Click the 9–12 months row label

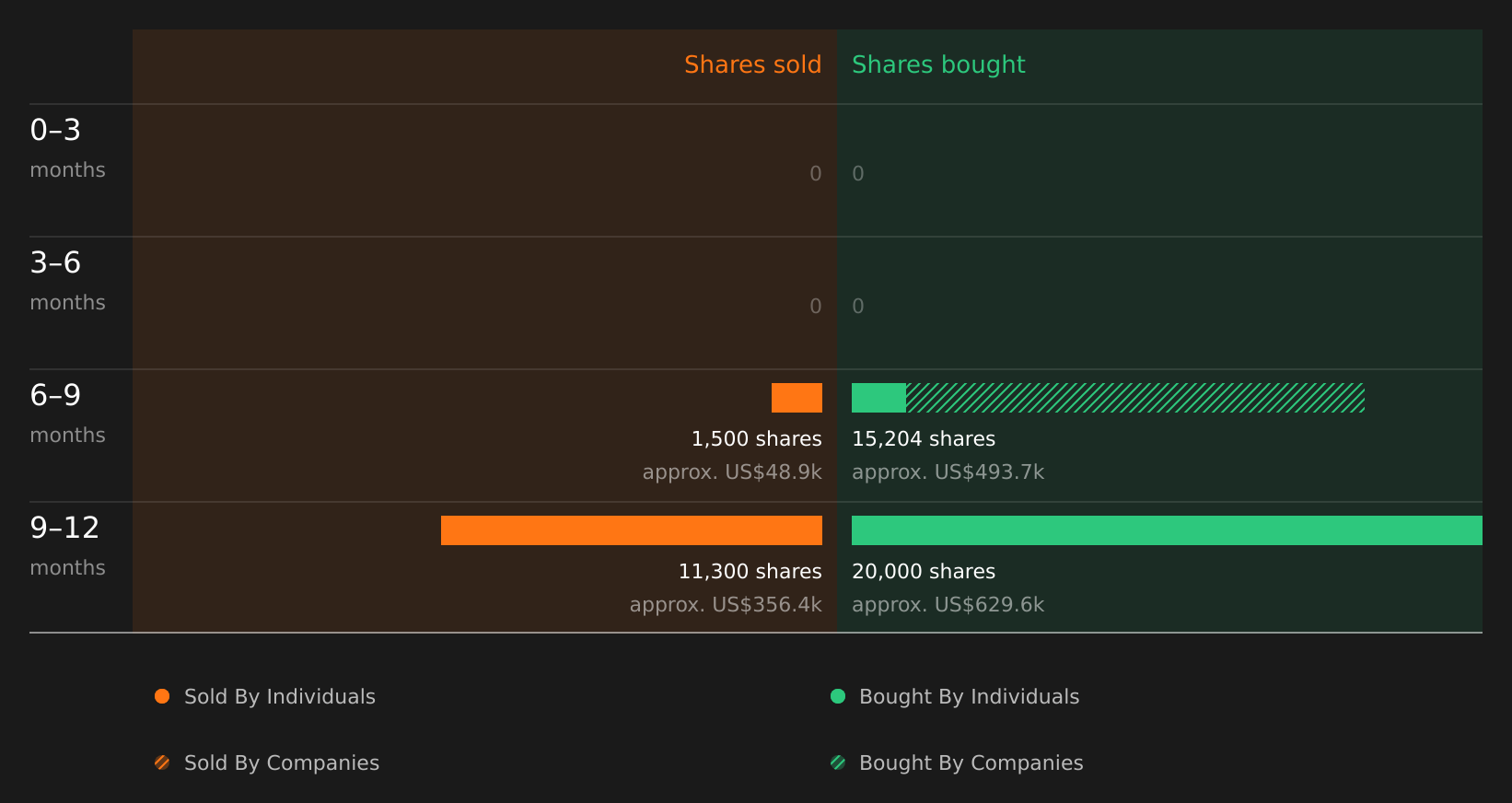(x=67, y=546)
